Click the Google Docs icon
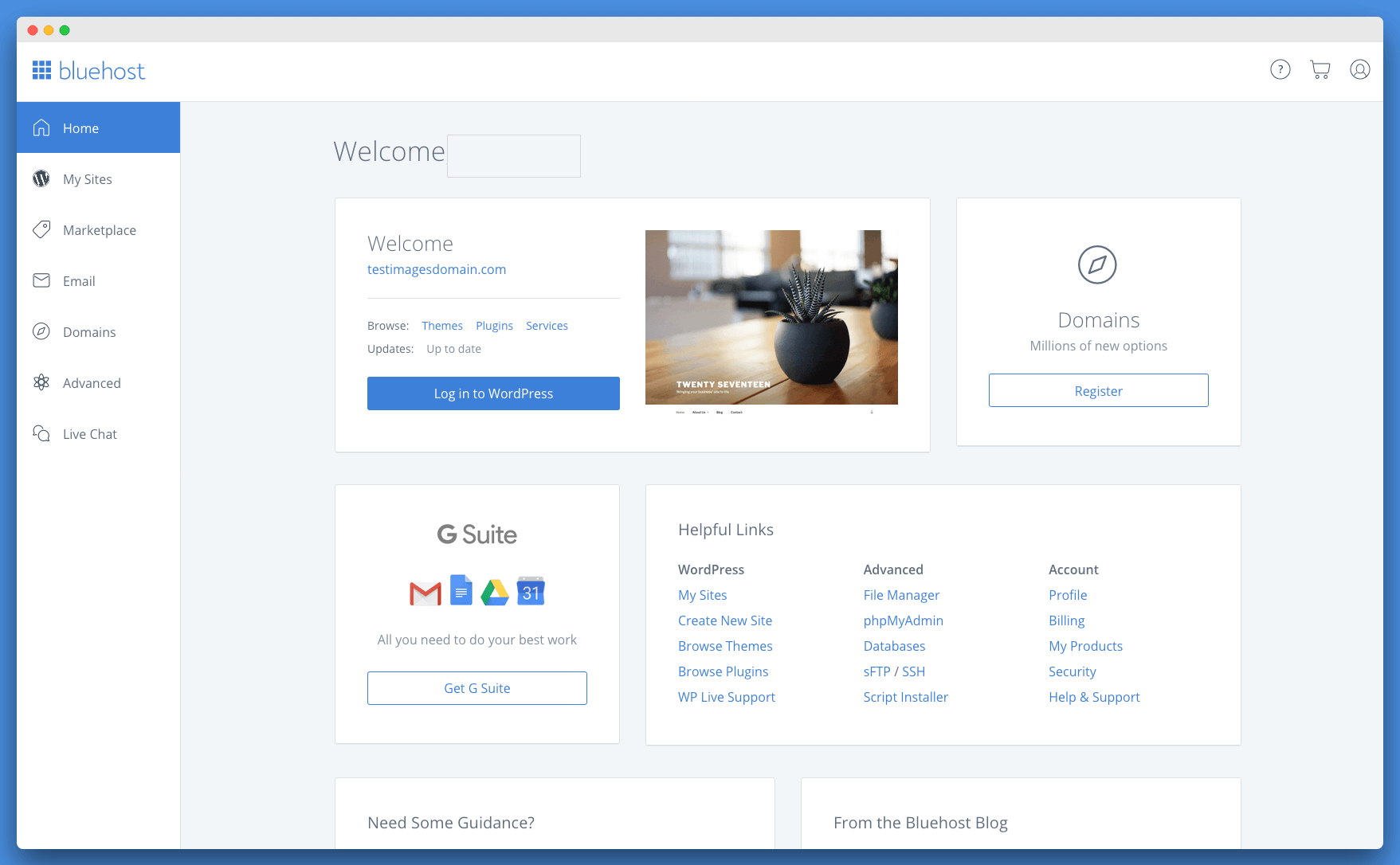Image resolution: width=1400 pixels, height=865 pixels. point(461,590)
